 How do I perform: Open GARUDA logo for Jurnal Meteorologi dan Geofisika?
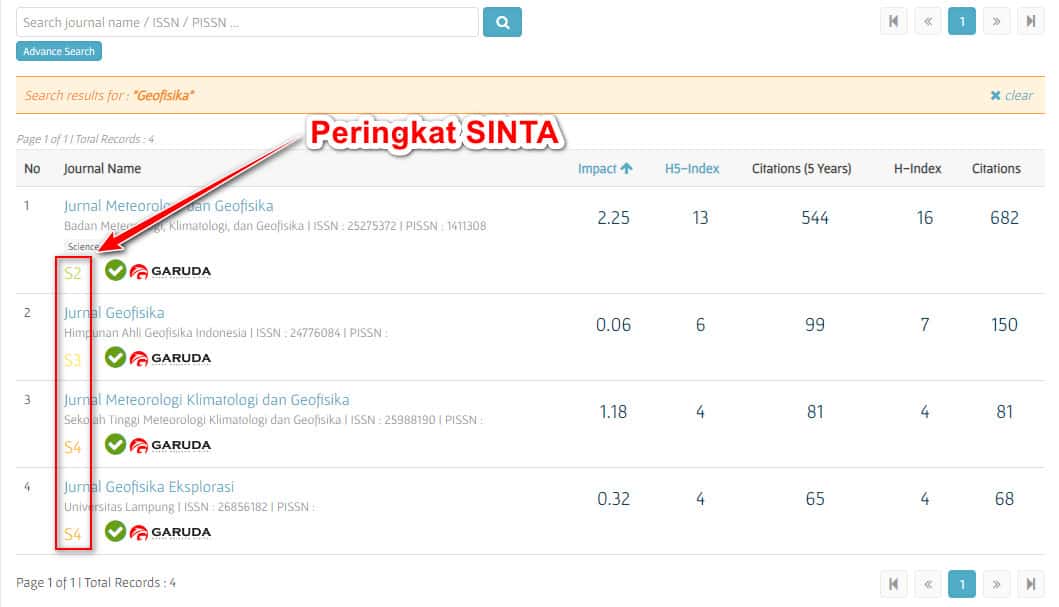pos(170,271)
